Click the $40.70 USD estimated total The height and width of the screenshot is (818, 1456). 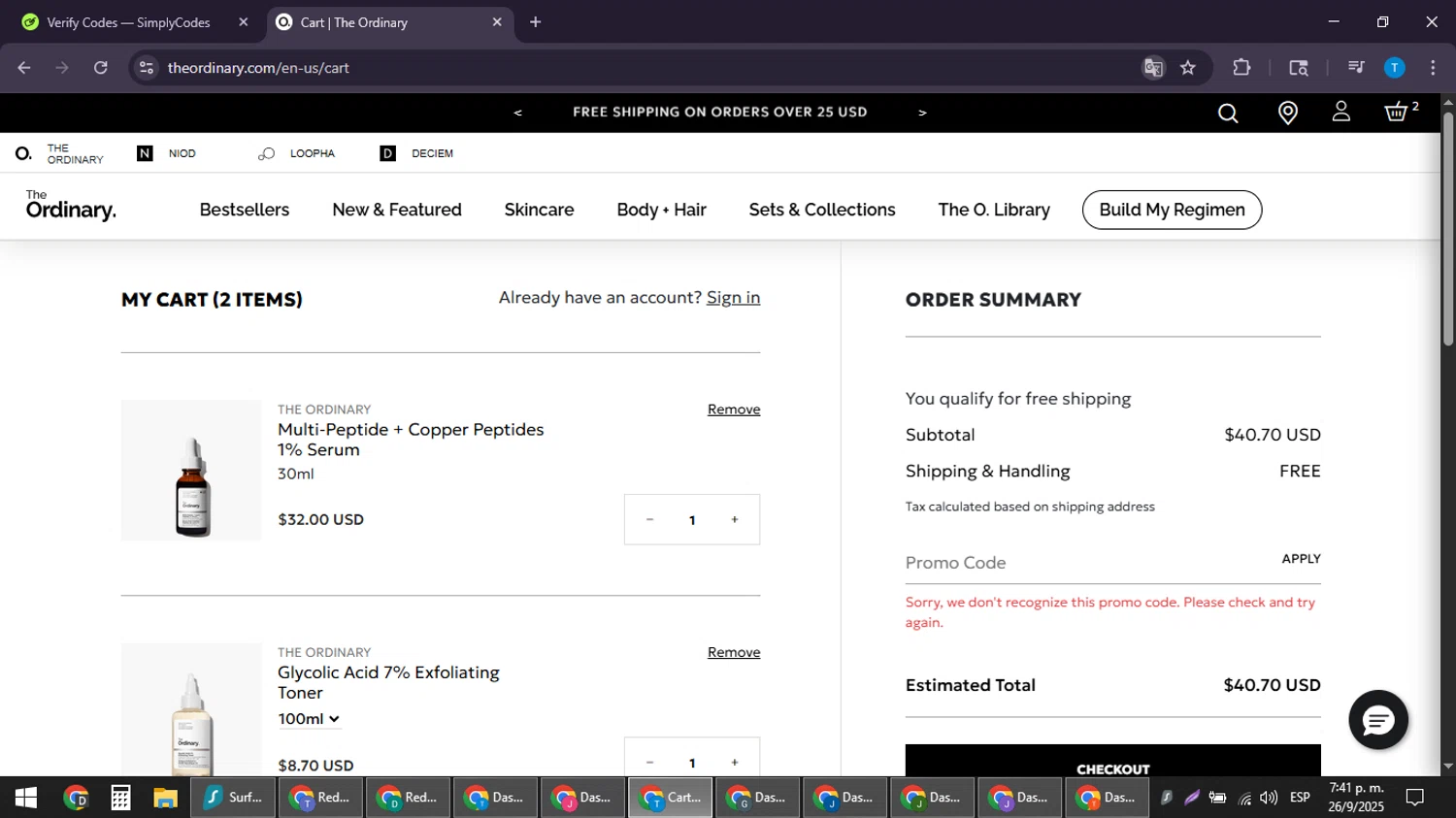pyautogui.click(x=1272, y=685)
